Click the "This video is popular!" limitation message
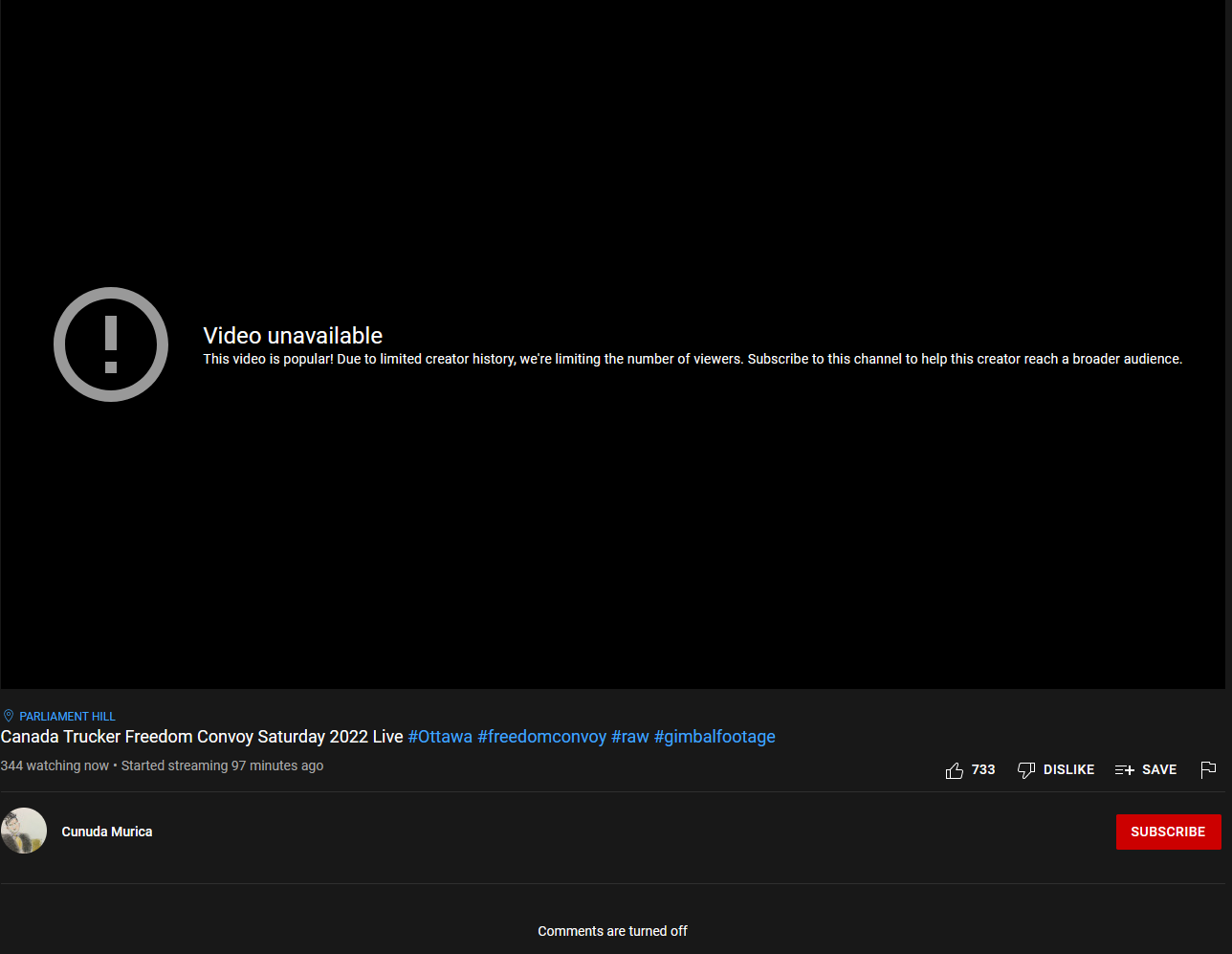 [693, 359]
